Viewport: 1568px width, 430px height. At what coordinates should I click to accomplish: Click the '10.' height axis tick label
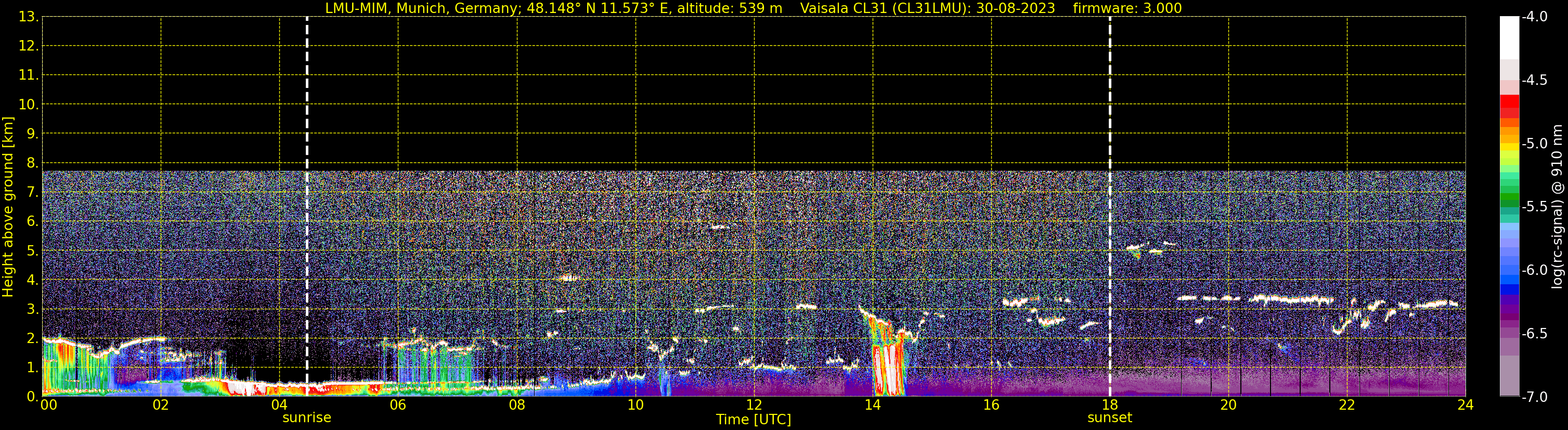pos(29,105)
